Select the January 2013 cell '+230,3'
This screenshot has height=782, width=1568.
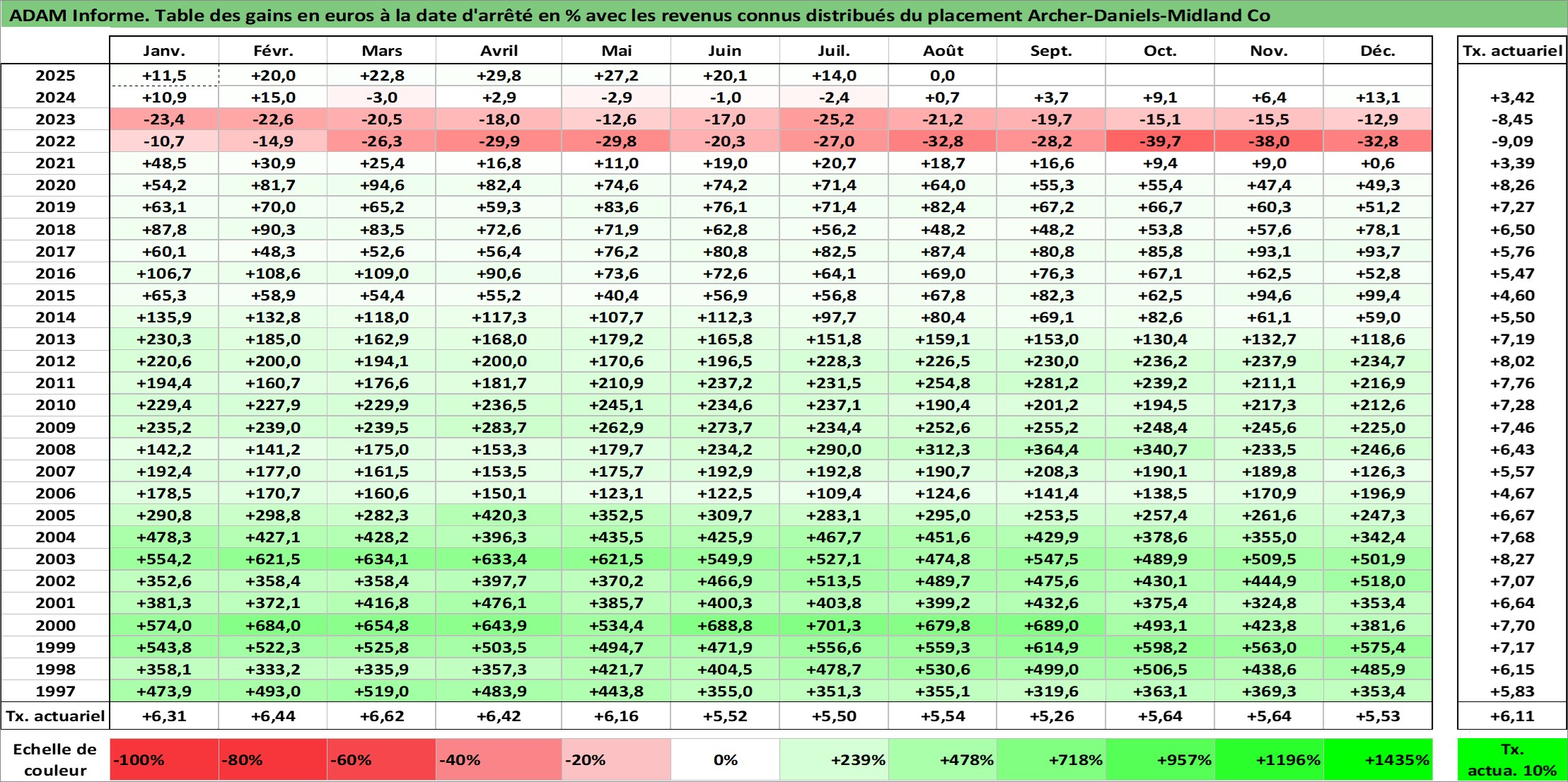pyautogui.click(x=164, y=339)
